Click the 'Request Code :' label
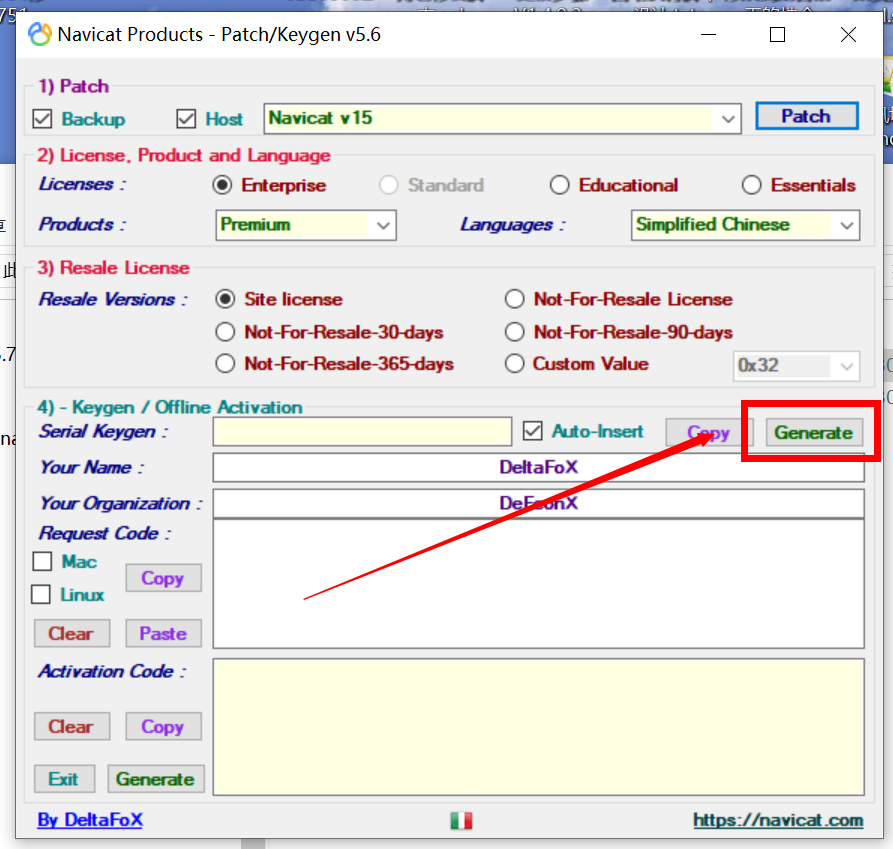The image size is (893, 849). tap(105, 534)
